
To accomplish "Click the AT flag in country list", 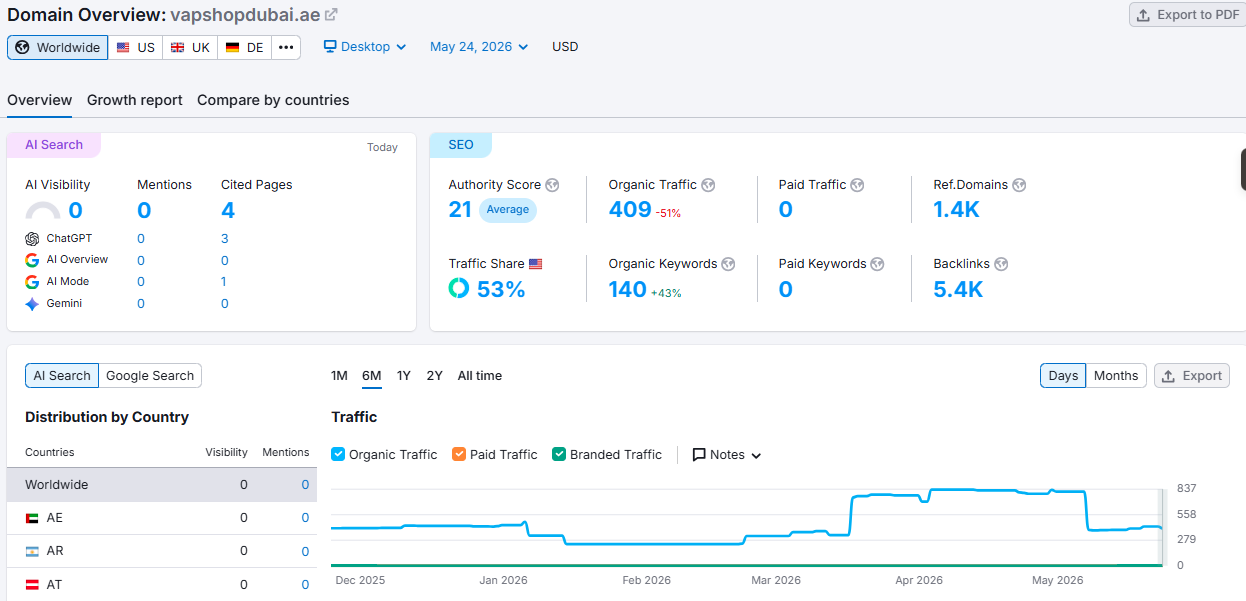I will pyautogui.click(x=32, y=584).
